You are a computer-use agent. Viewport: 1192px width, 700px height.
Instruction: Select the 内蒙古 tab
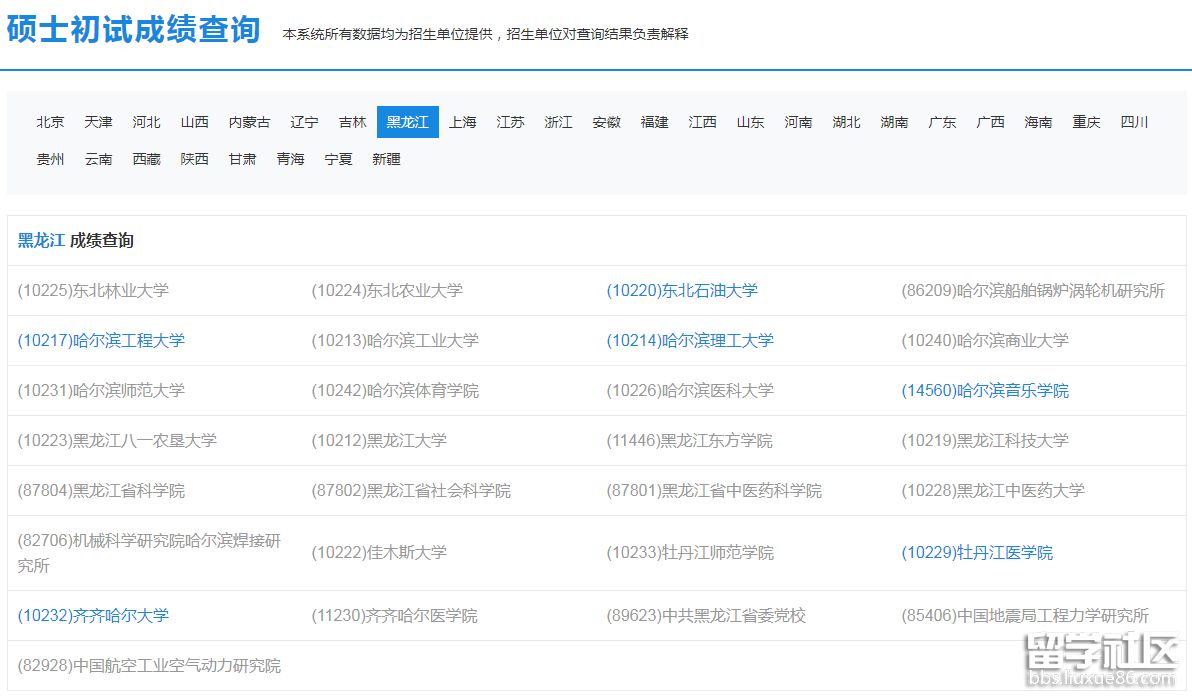tap(250, 121)
